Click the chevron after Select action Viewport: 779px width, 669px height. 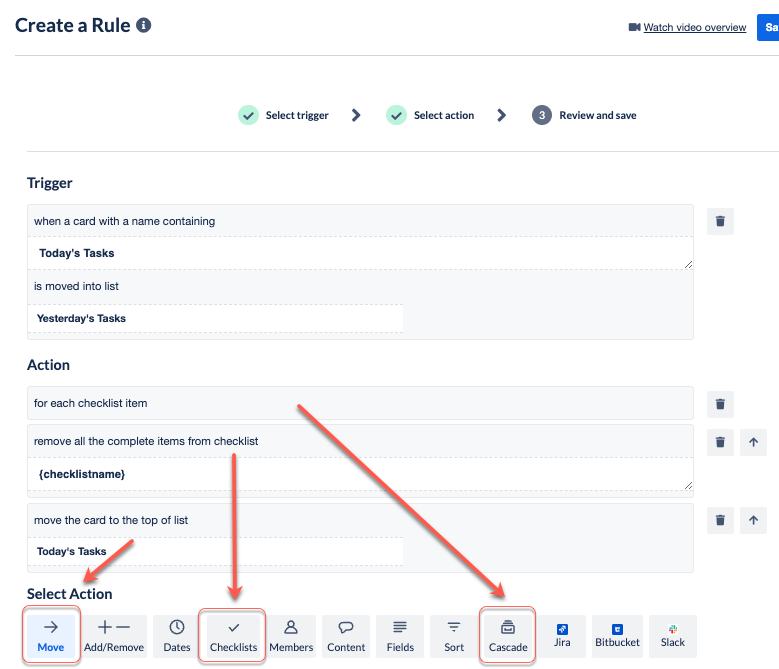[x=501, y=115]
